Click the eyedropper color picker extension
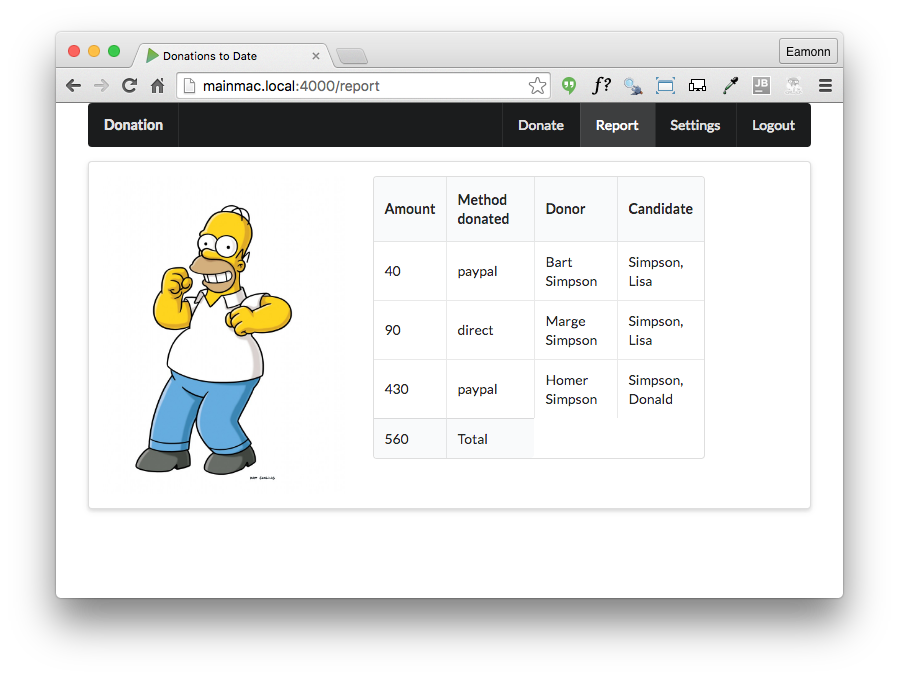Image resolution: width=899 pixels, height=678 pixels. pos(730,86)
